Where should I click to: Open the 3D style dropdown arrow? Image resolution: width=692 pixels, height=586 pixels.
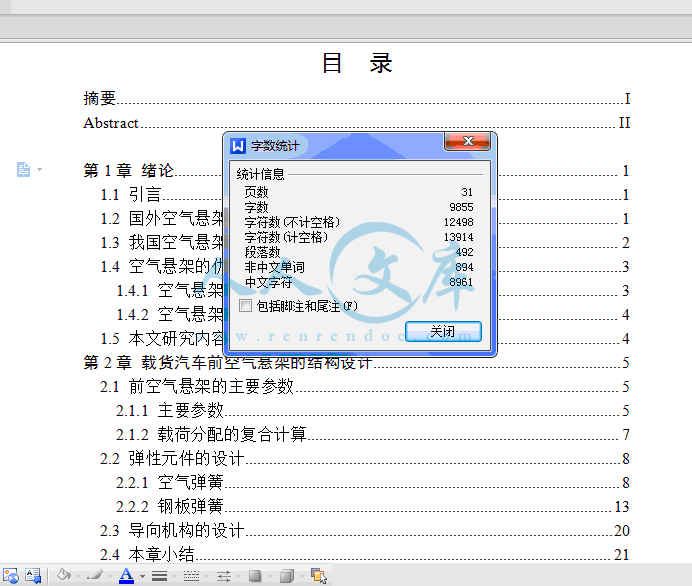point(302,576)
